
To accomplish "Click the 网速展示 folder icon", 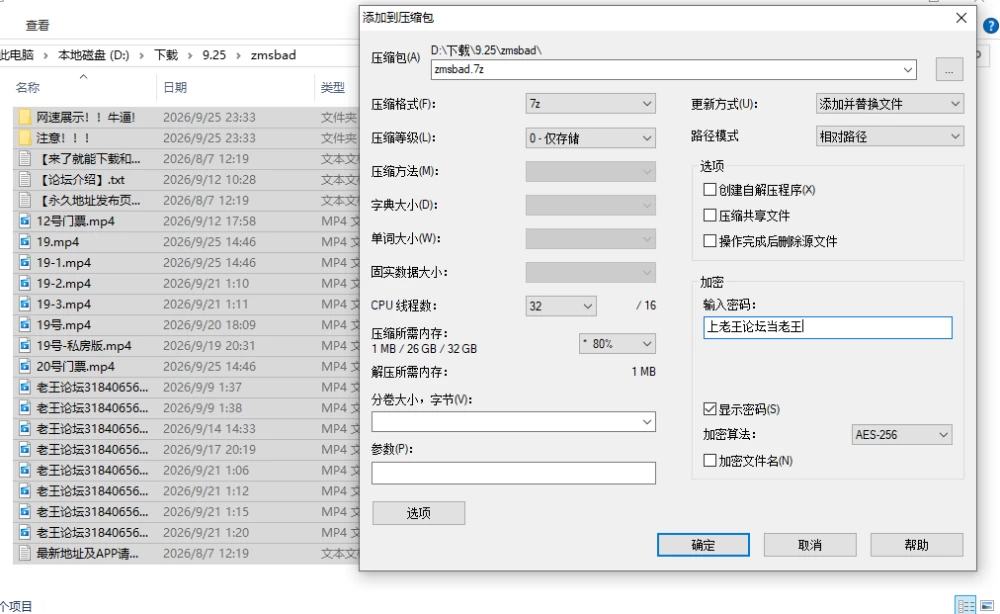I will tap(25, 117).
